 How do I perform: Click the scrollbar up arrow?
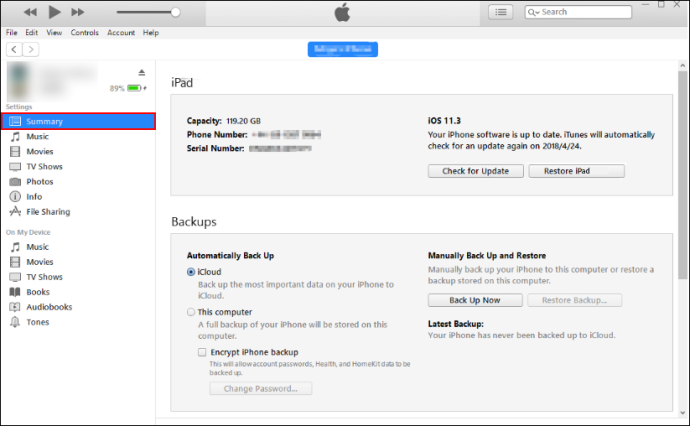[683, 66]
